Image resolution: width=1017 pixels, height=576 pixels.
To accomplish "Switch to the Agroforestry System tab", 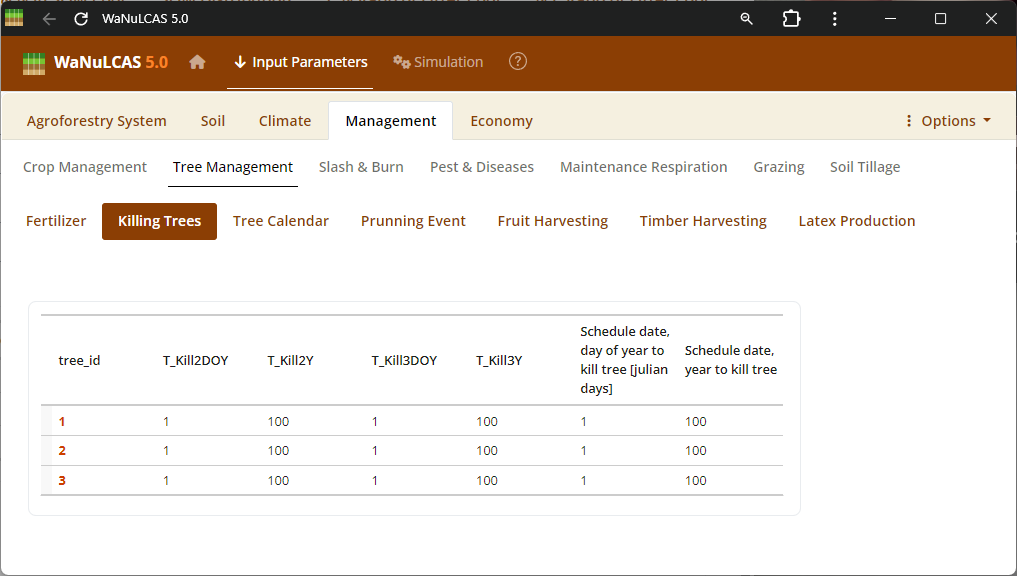I will click(x=97, y=121).
